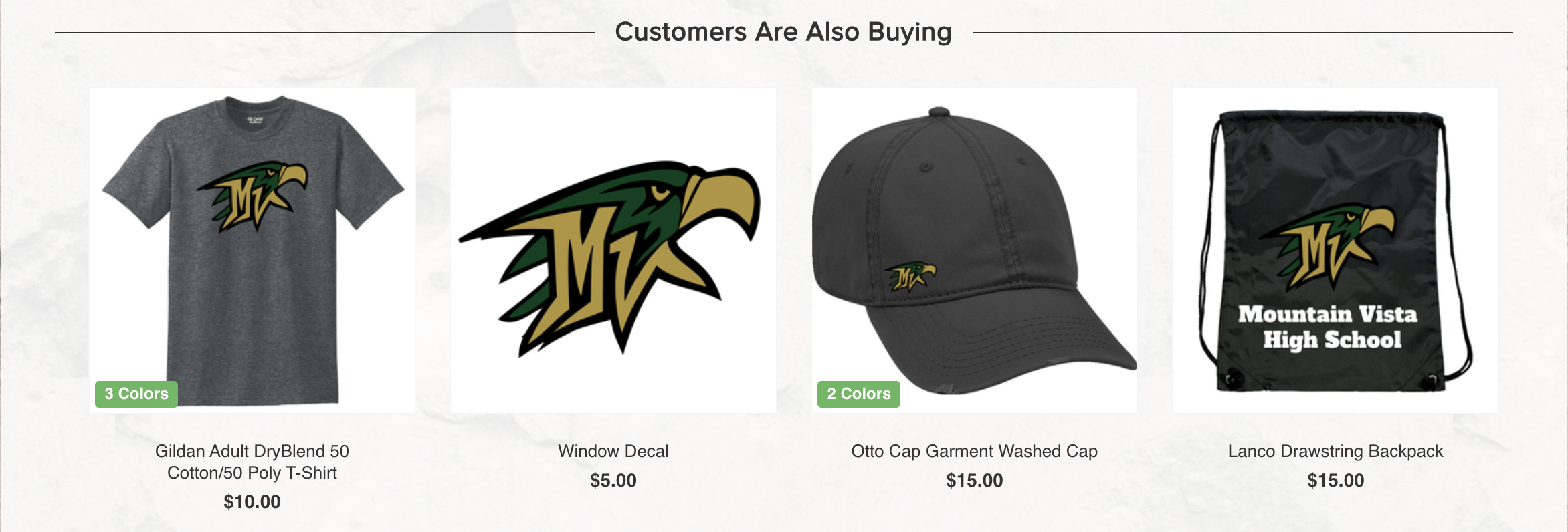
Task: Open the Lanco Drawstring Backpack image
Action: [1336, 250]
